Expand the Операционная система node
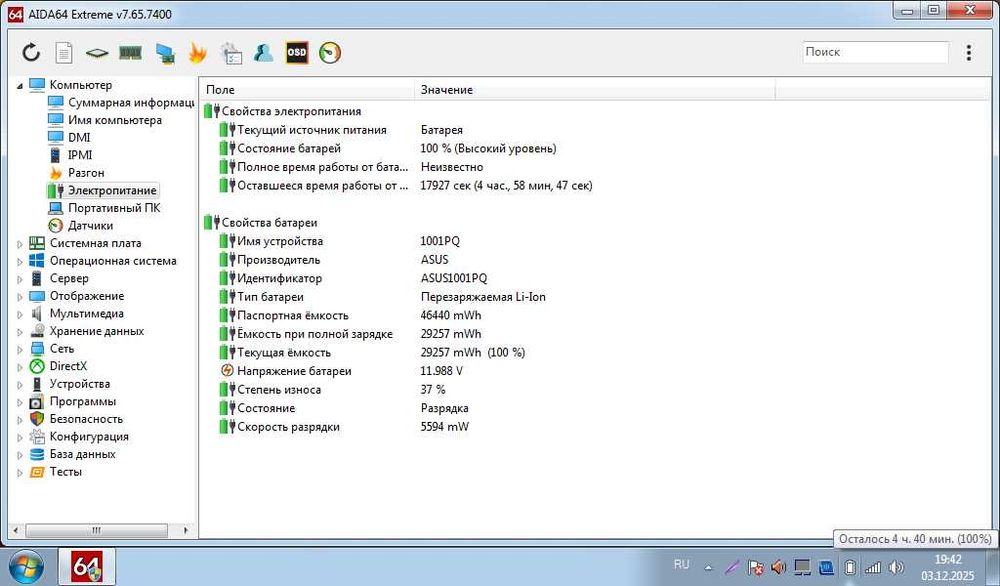Viewport: 1000px width, 586px height. (20, 261)
